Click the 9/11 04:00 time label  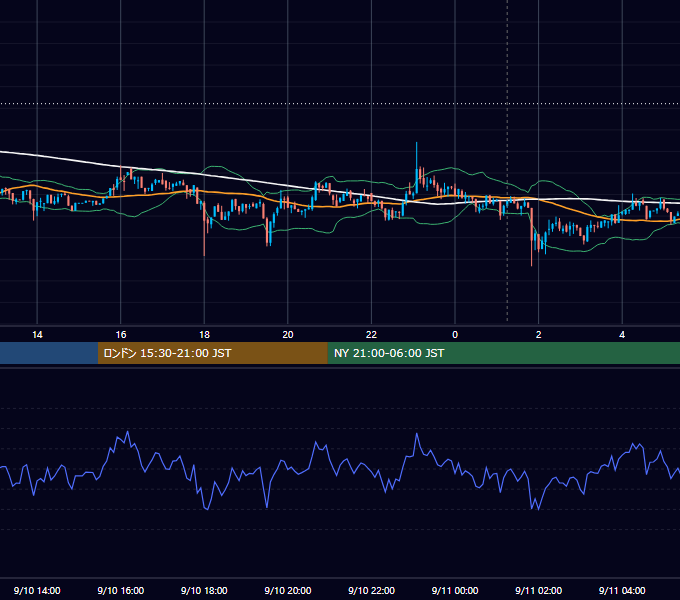(622, 590)
